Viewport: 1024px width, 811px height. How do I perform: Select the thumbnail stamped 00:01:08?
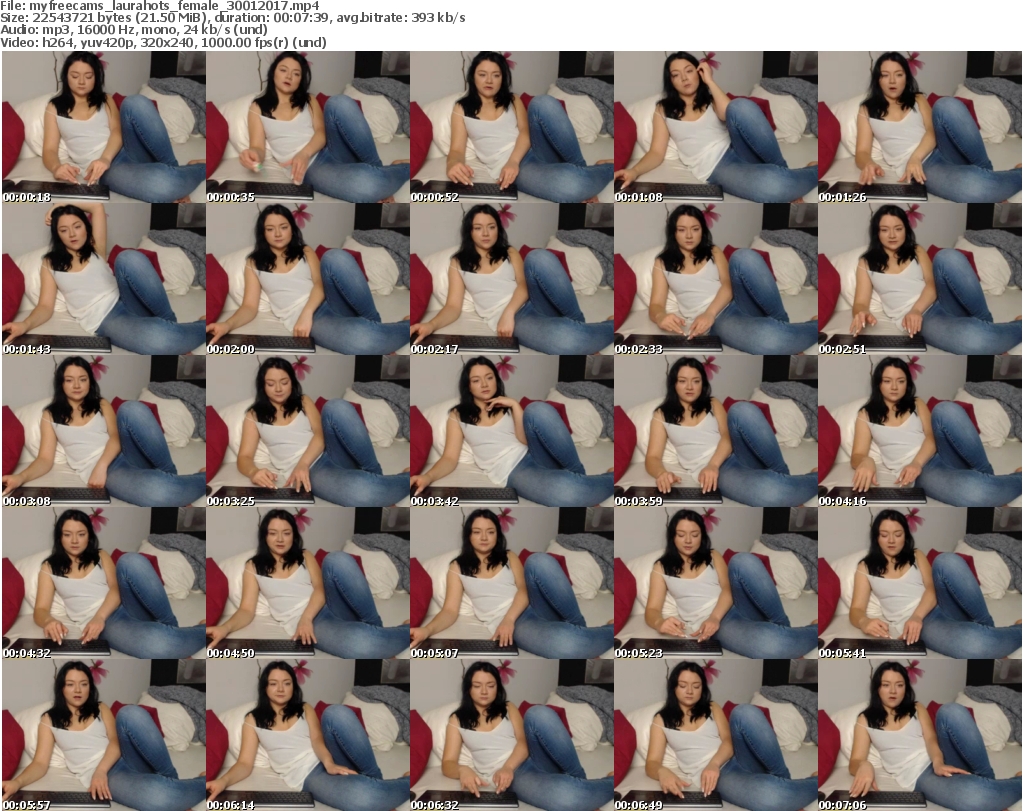716,127
